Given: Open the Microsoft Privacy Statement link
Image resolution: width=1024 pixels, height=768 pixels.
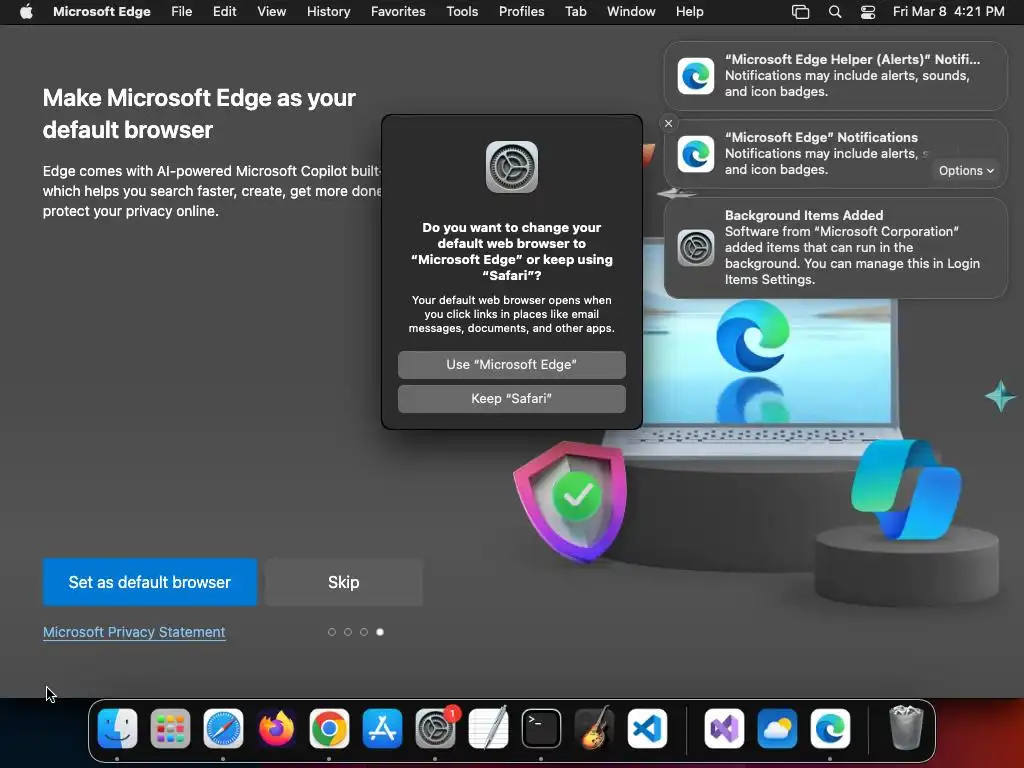Looking at the screenshot, I should point(134,632).
